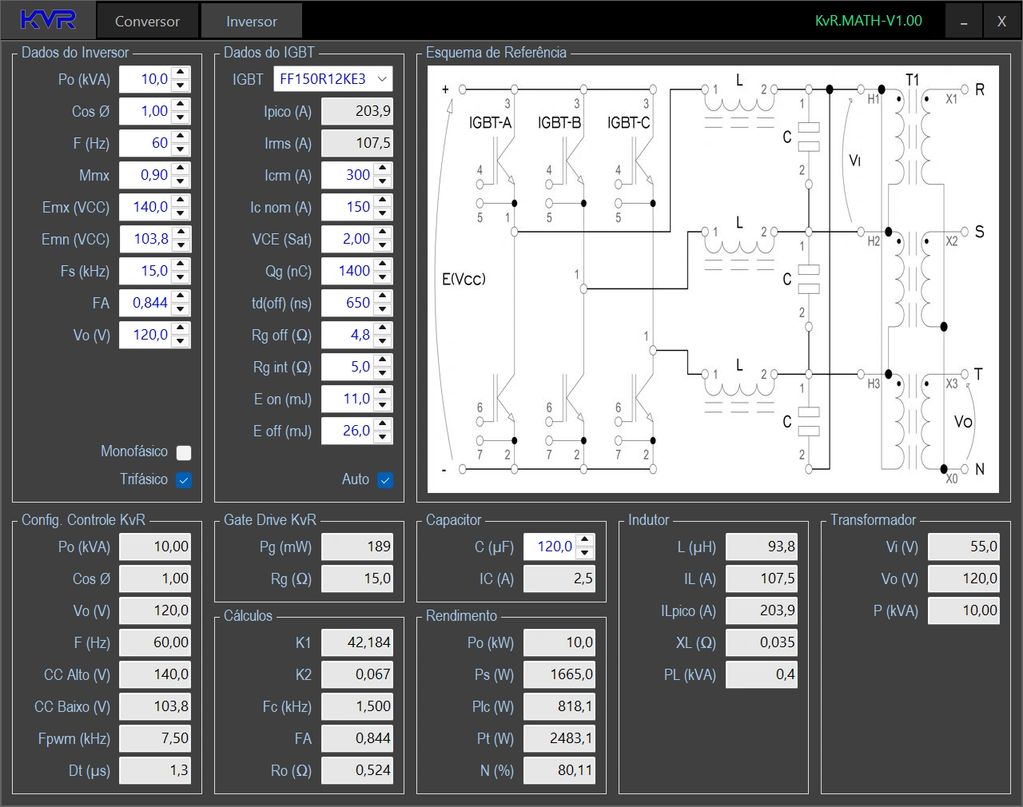Switch to the Conversor tab
This screenshot has height=807, width=1023.
click(x=147, y=21)
